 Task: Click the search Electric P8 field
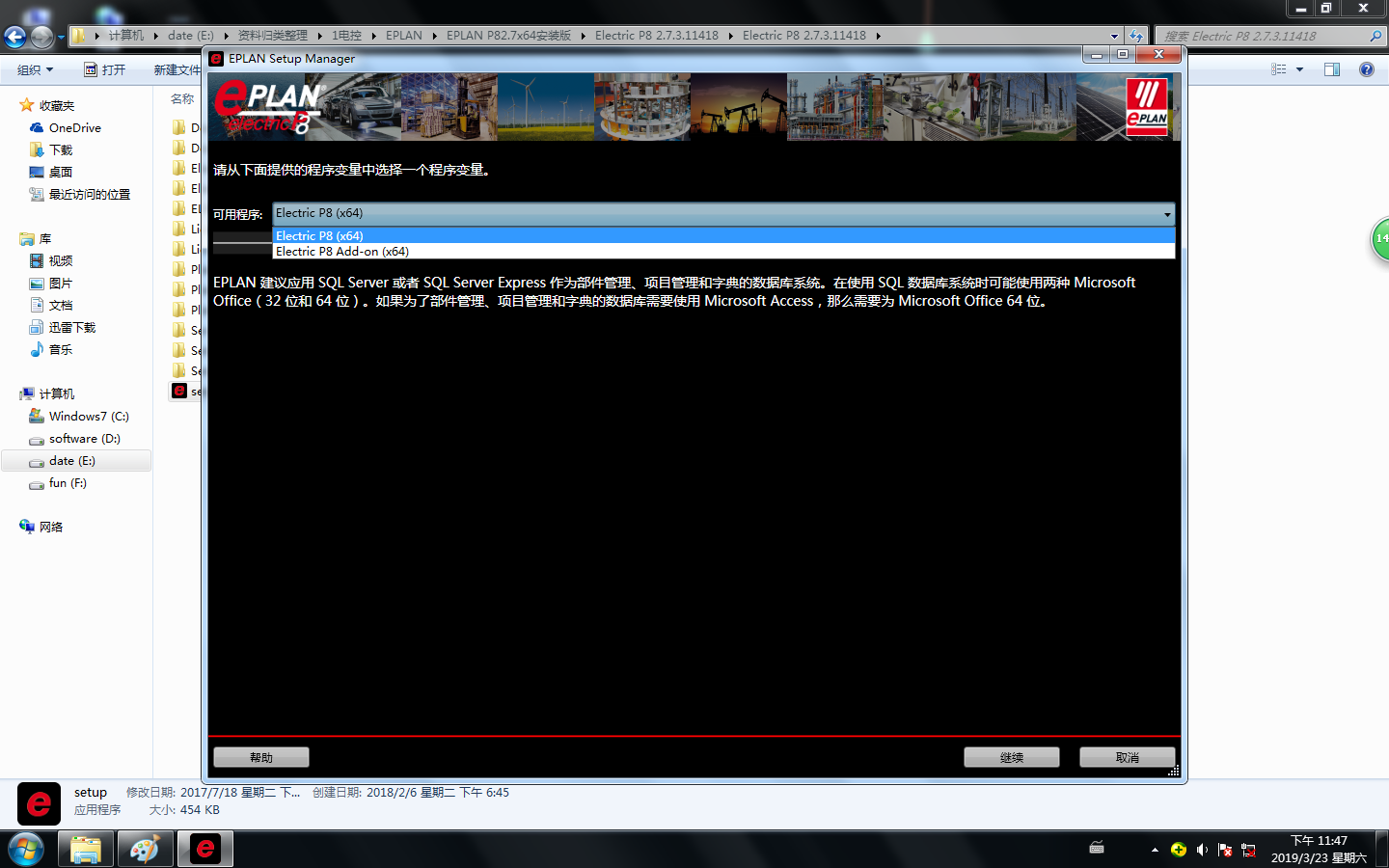tap(1264, 36)
